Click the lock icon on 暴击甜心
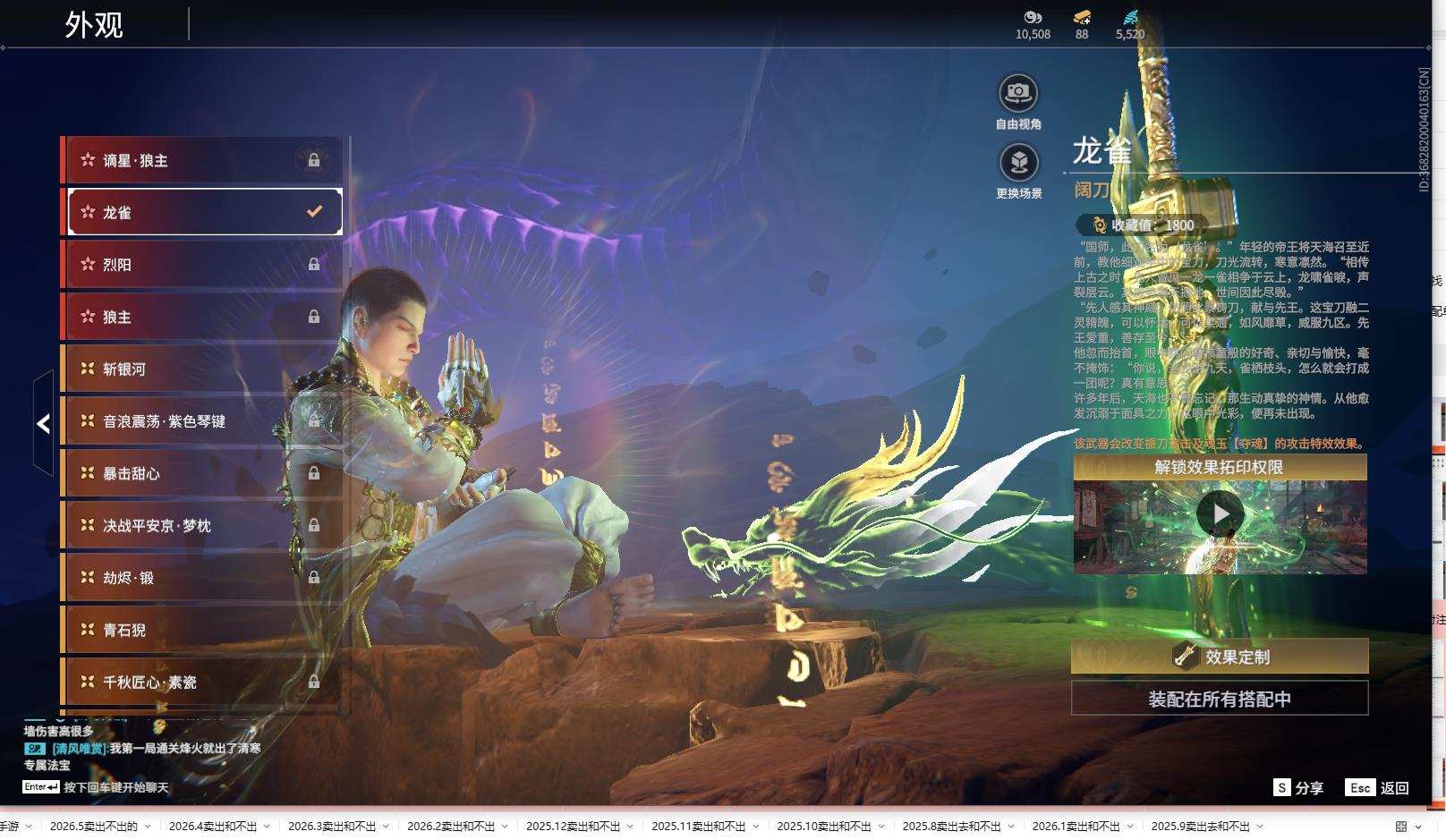 tap(314, 473)
